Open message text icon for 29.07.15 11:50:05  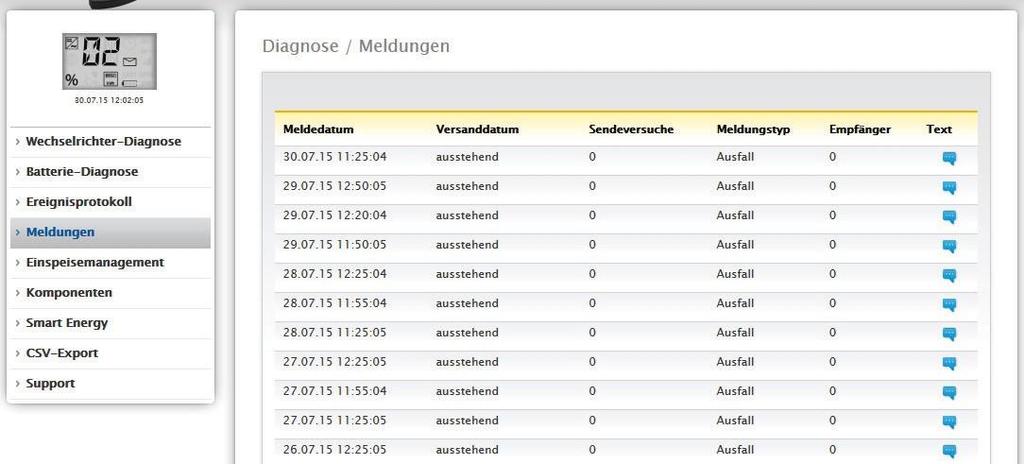(949, 246)
